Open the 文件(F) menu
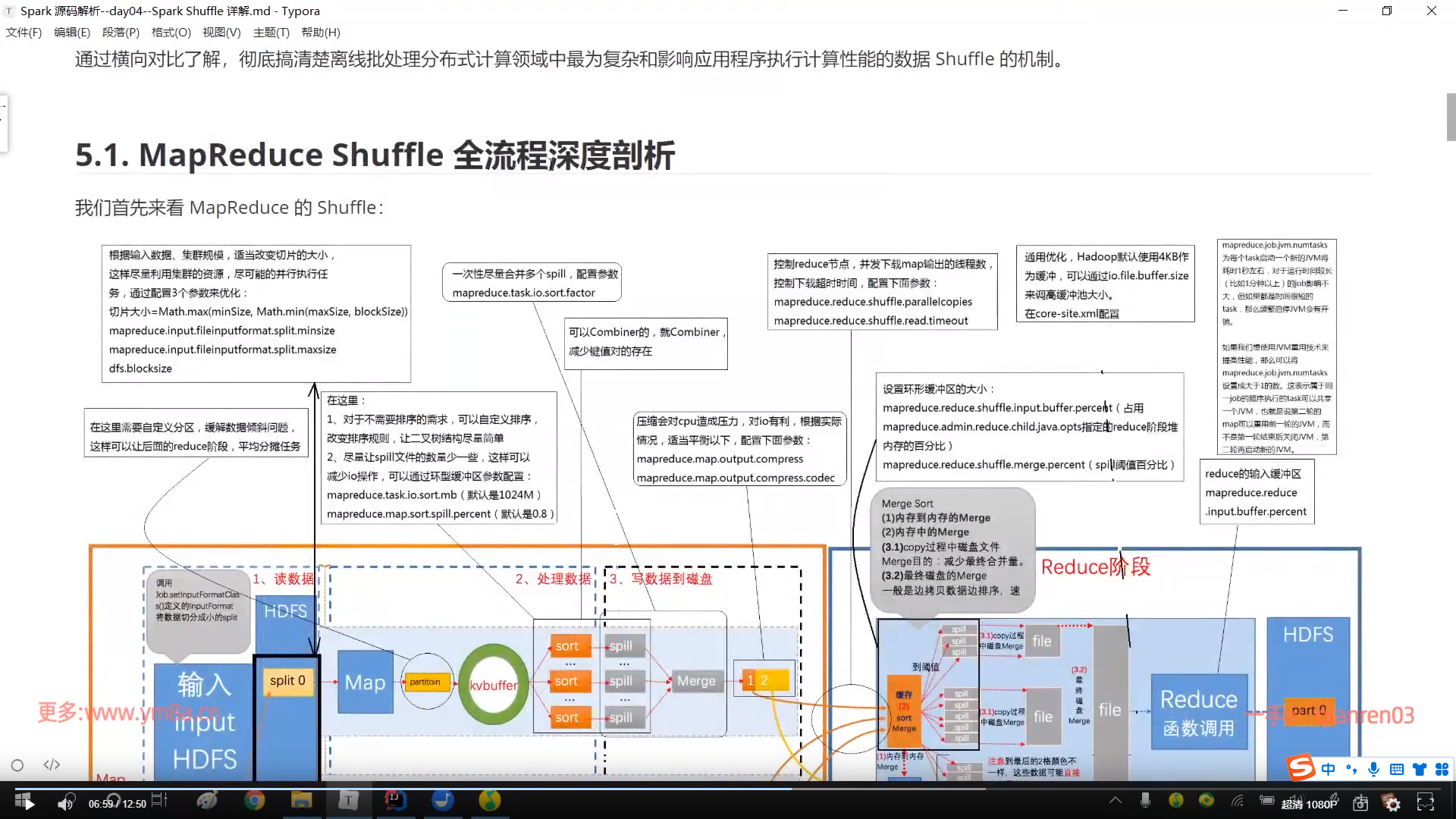This screenshot has width=1456, height=819. [x=24, y=33]
